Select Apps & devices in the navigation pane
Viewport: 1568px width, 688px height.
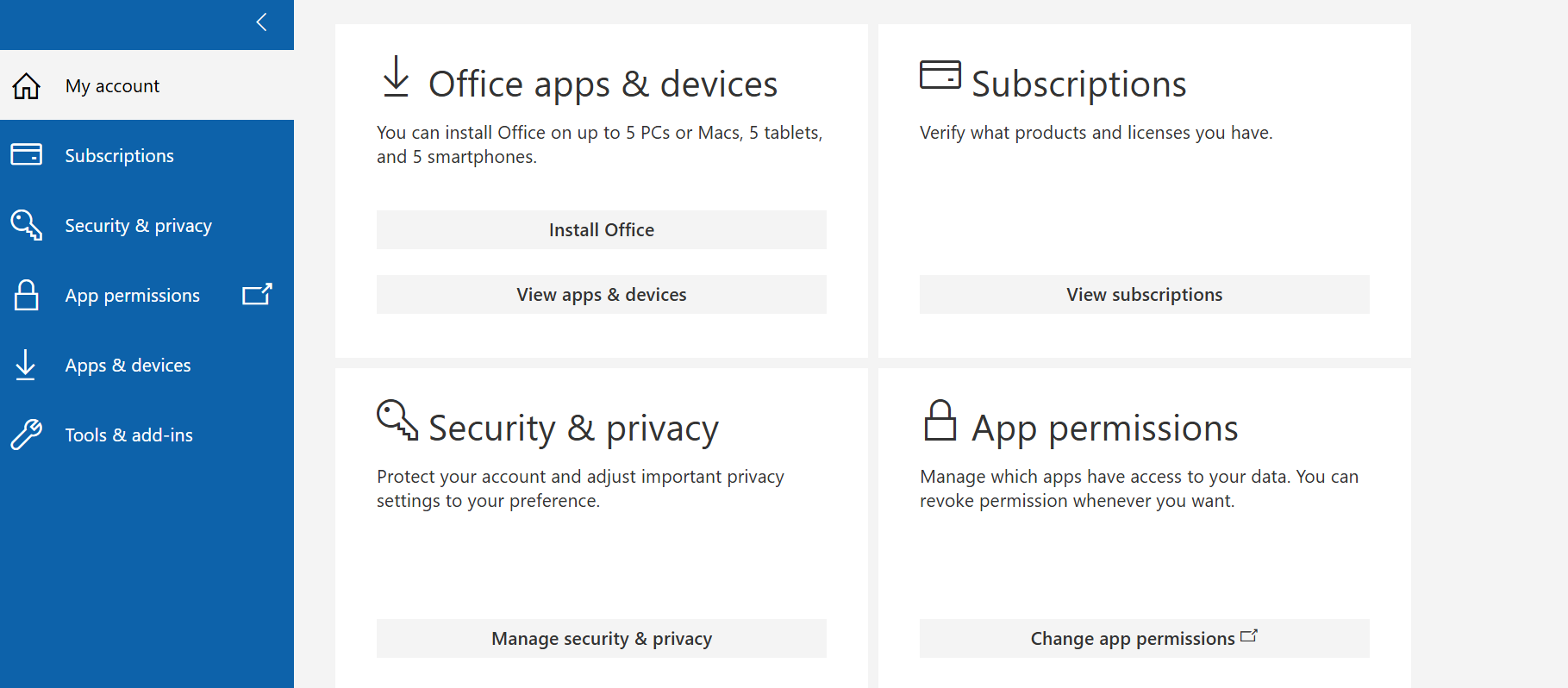128,365
